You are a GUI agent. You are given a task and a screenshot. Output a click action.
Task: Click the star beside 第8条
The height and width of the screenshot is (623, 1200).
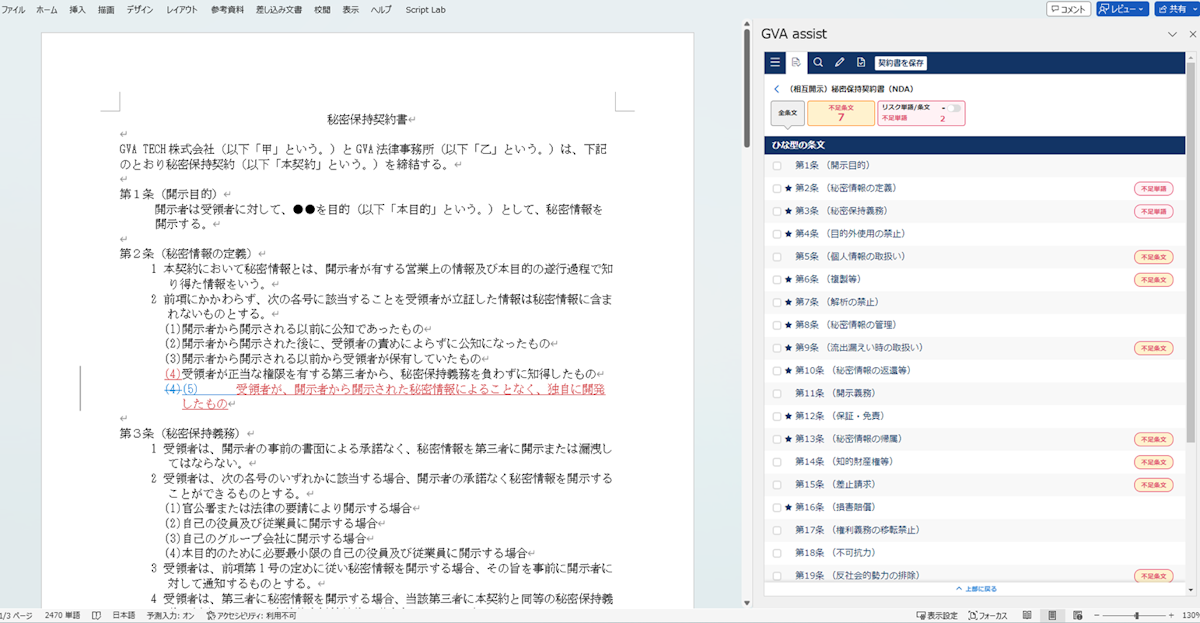(788, 325)
